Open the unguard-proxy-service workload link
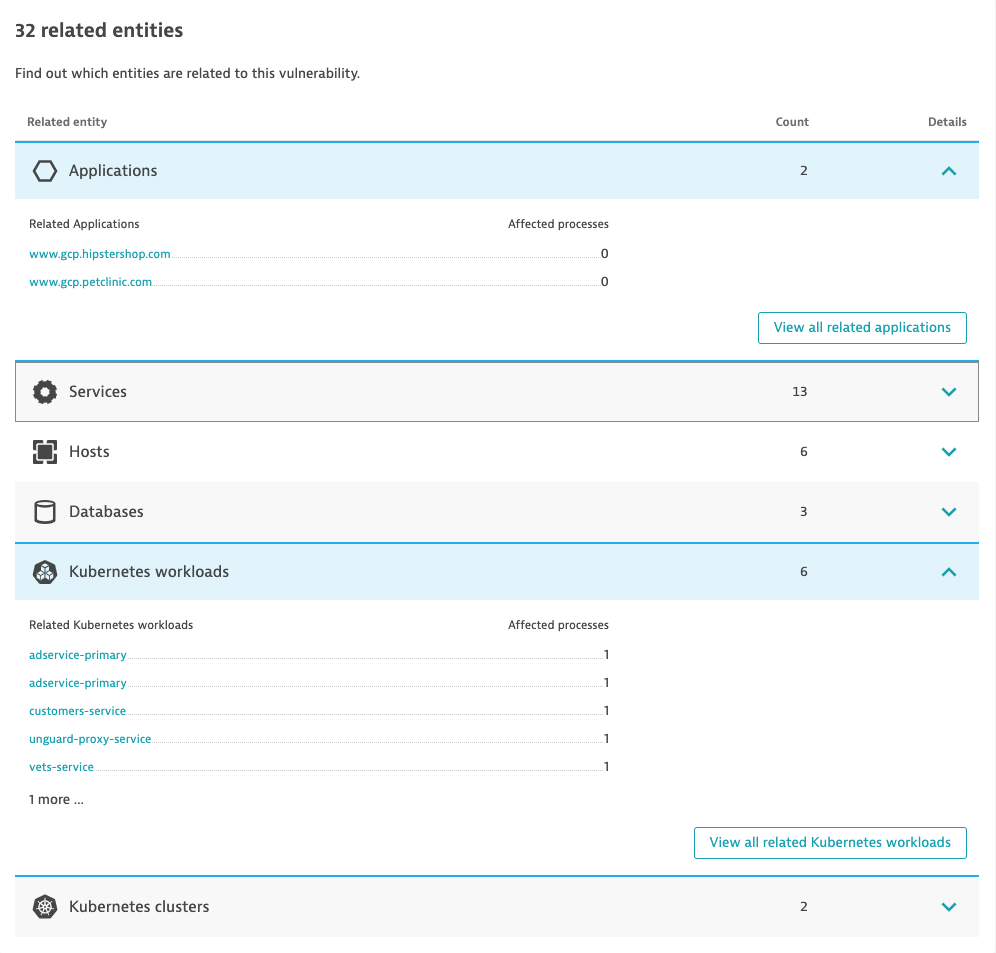This screenshot has height=953, width=996. (90, 739)
